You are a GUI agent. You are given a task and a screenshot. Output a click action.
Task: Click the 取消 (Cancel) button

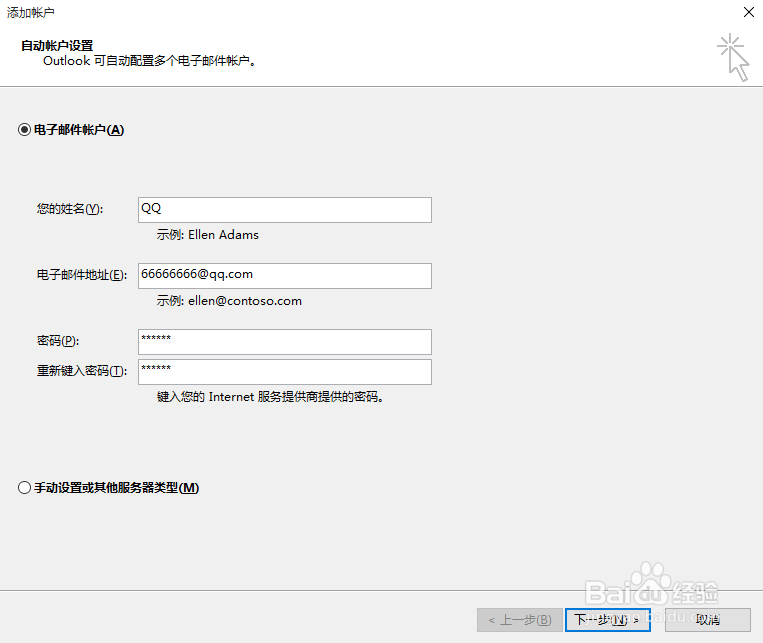point(708,620)
